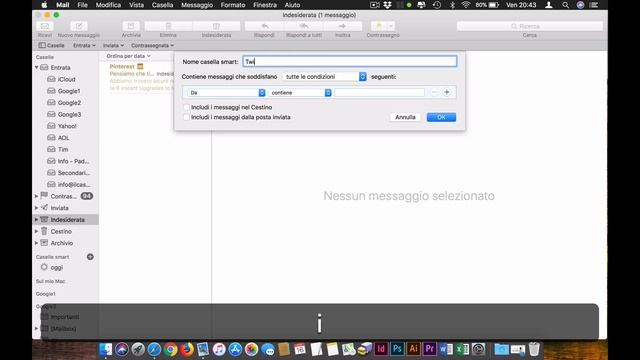Screen dimensions: 640x360
Task: Click the Nuovo messaggio compose icon
Action: tap(79, 26)
